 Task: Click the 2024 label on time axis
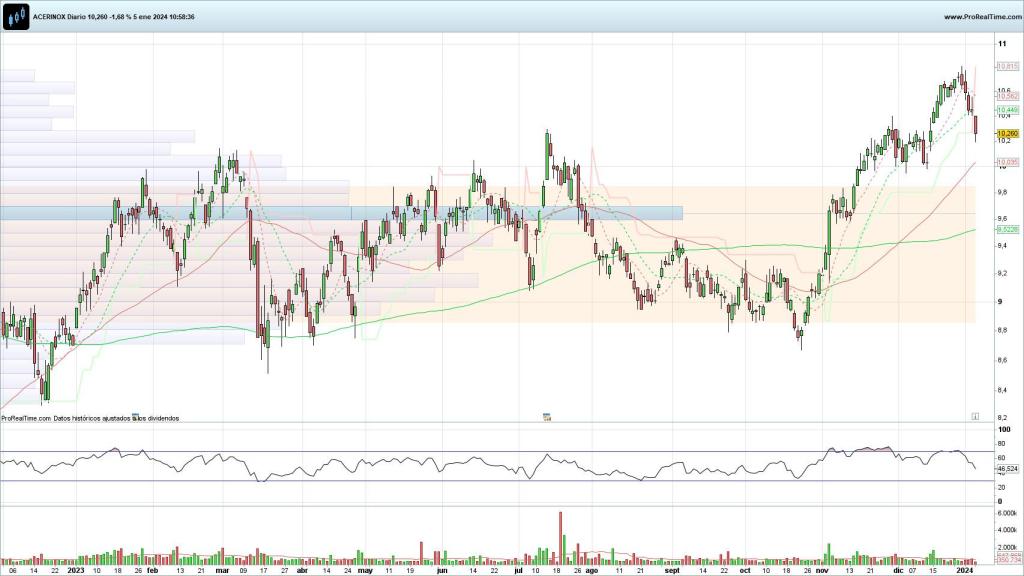963,571
